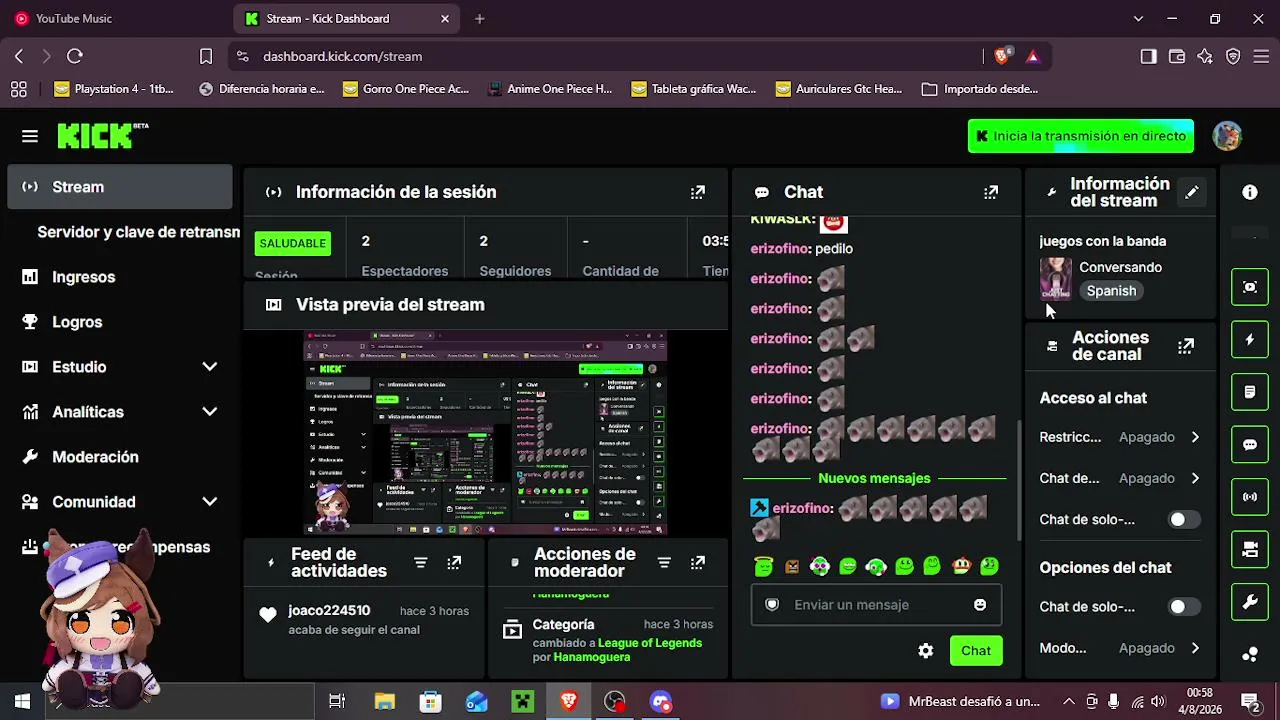Pop out the Acciones de moderador panel
The height and width of the screenshot is (720, 1280).
coord(698,563)
